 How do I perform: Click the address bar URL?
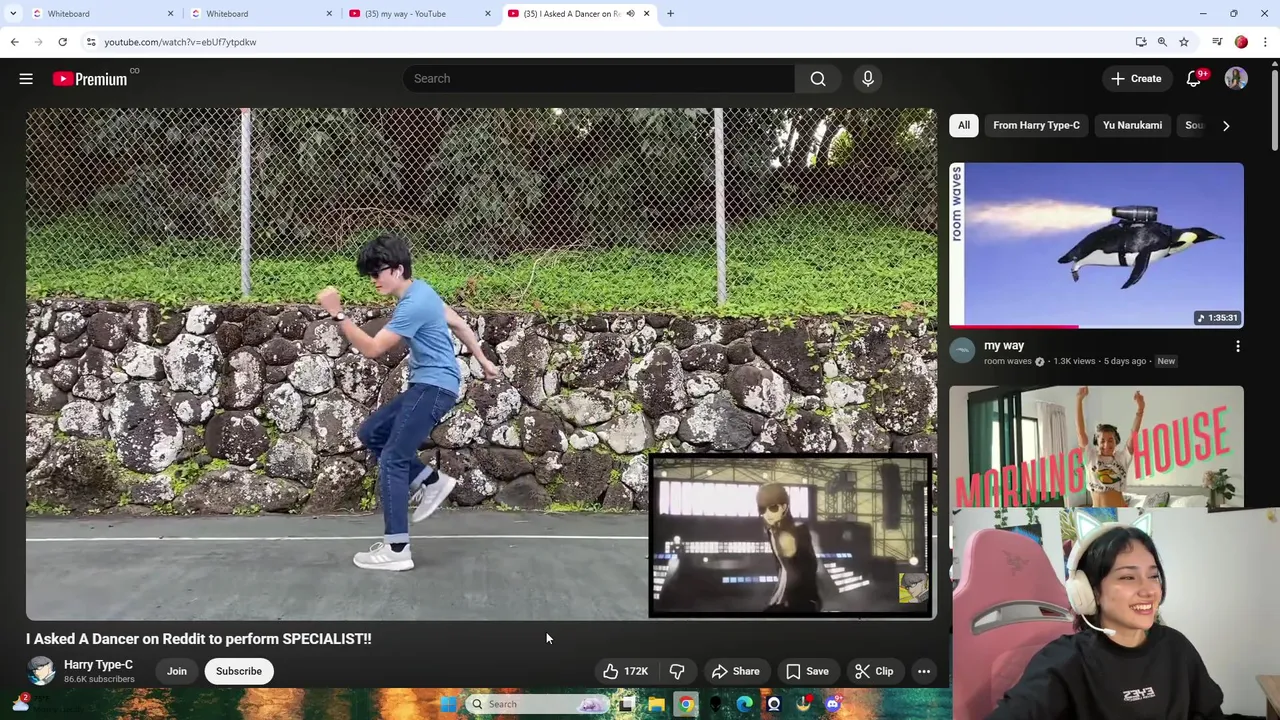[x=180, y=42]
